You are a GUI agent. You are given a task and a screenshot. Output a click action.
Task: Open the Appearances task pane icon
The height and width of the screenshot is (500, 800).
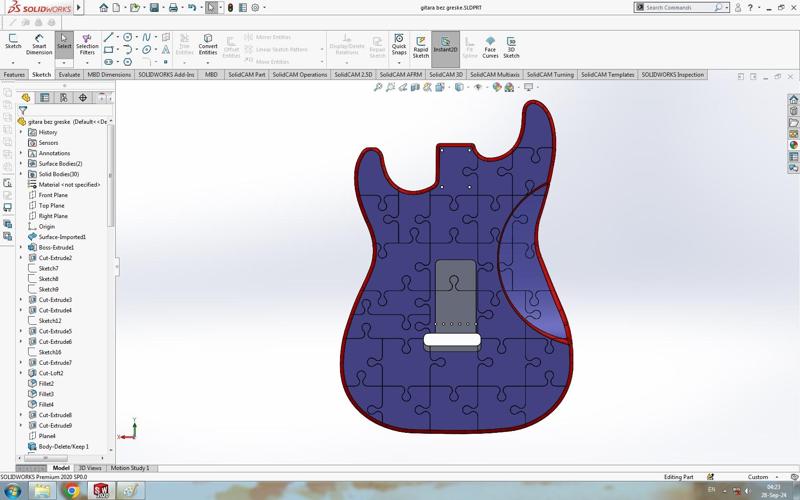793,145
